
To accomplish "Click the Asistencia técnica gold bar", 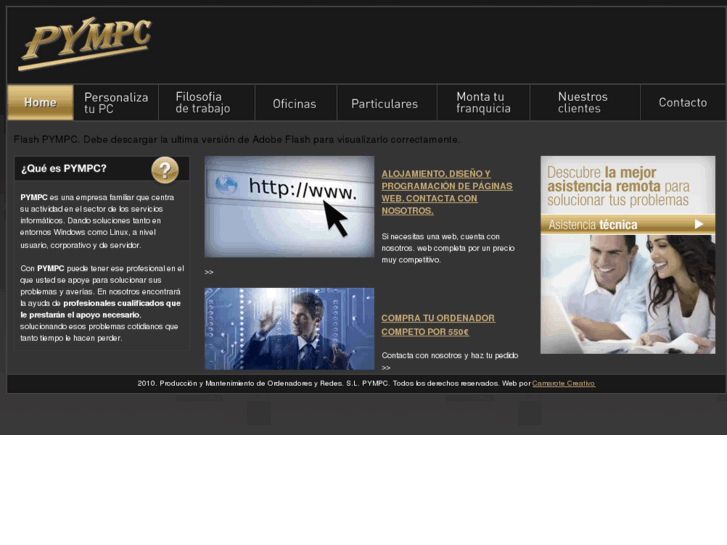I will tap(628, 224).
